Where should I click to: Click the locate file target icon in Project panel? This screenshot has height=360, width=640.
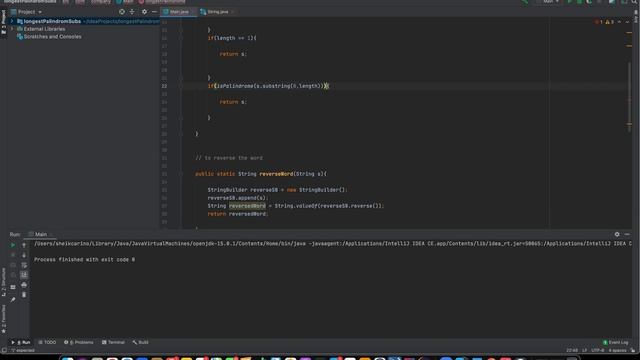pyautogui.click(x=122, y=12)
